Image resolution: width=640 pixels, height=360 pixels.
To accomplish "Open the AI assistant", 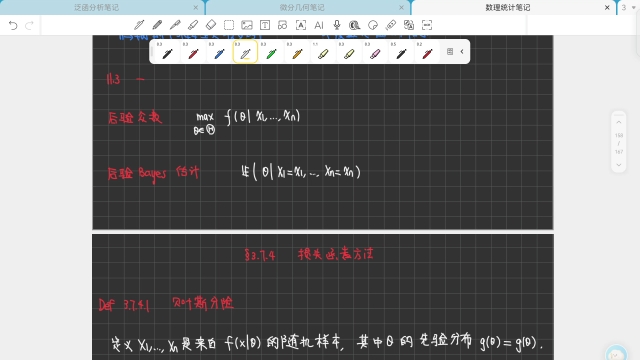I will pyautogui.click(x=319, y=25).
